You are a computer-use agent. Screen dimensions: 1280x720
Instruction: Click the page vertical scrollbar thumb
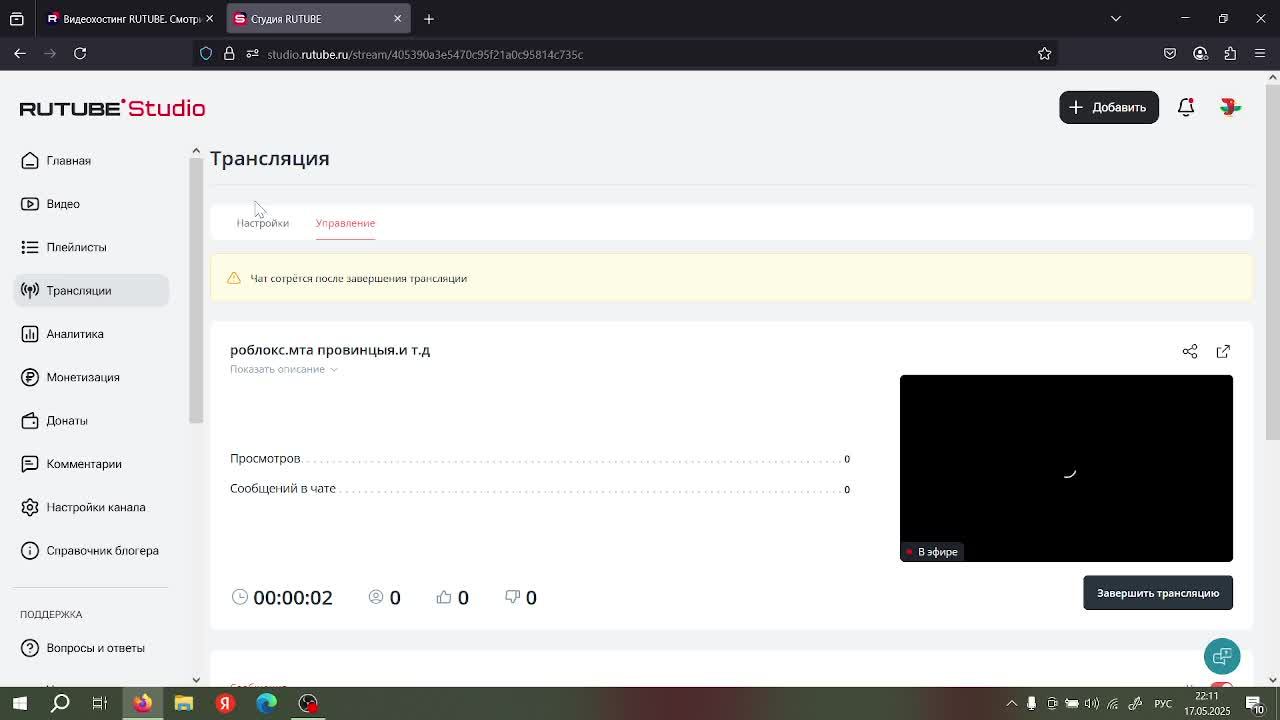pyautogui.click(x=1273, y=262)
